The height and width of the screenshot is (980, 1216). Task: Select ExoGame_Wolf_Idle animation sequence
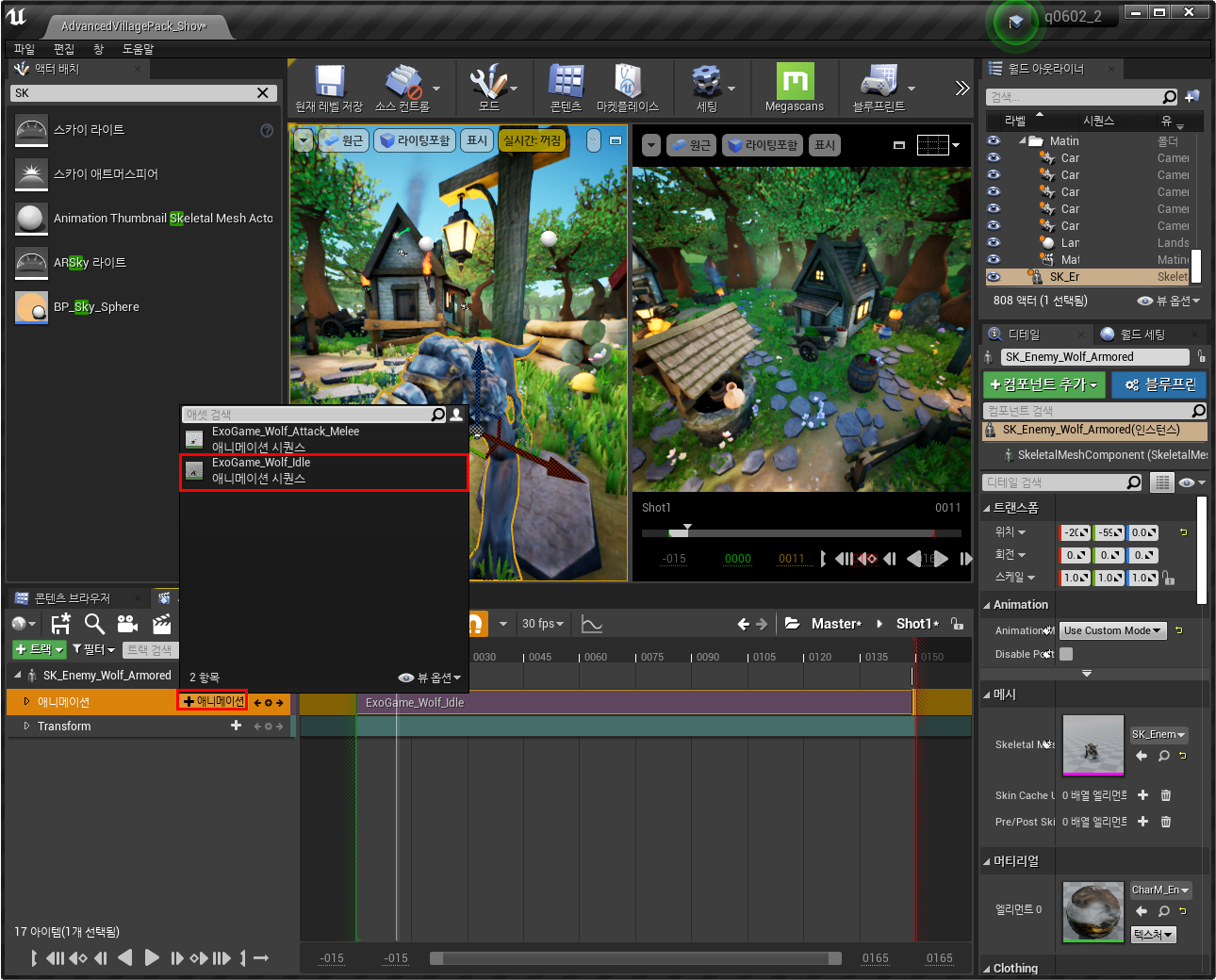tap(324, 470)
